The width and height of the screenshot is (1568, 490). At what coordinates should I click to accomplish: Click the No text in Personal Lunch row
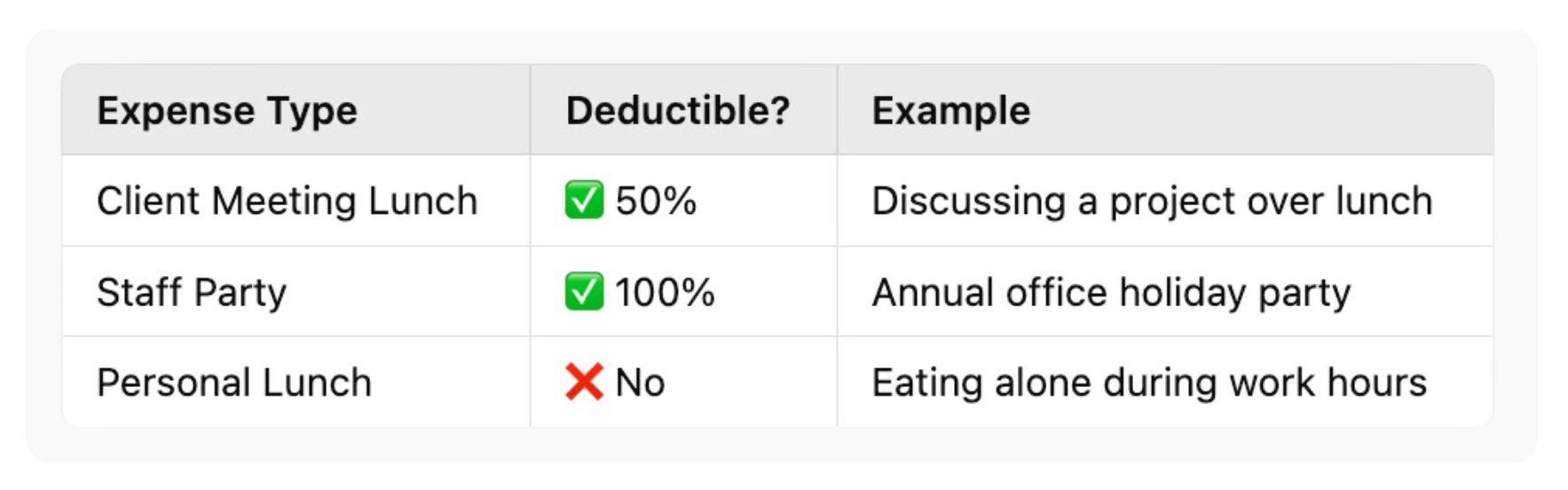pos(640,383)
